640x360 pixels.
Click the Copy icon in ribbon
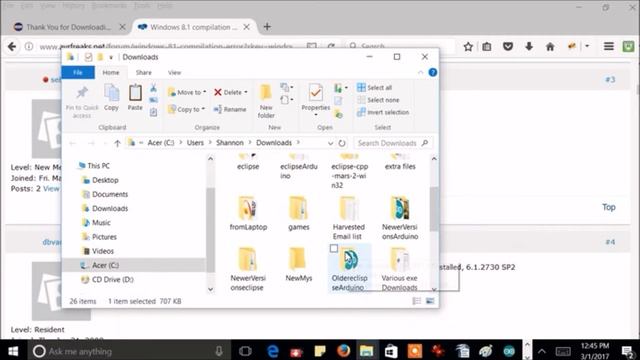111,93
